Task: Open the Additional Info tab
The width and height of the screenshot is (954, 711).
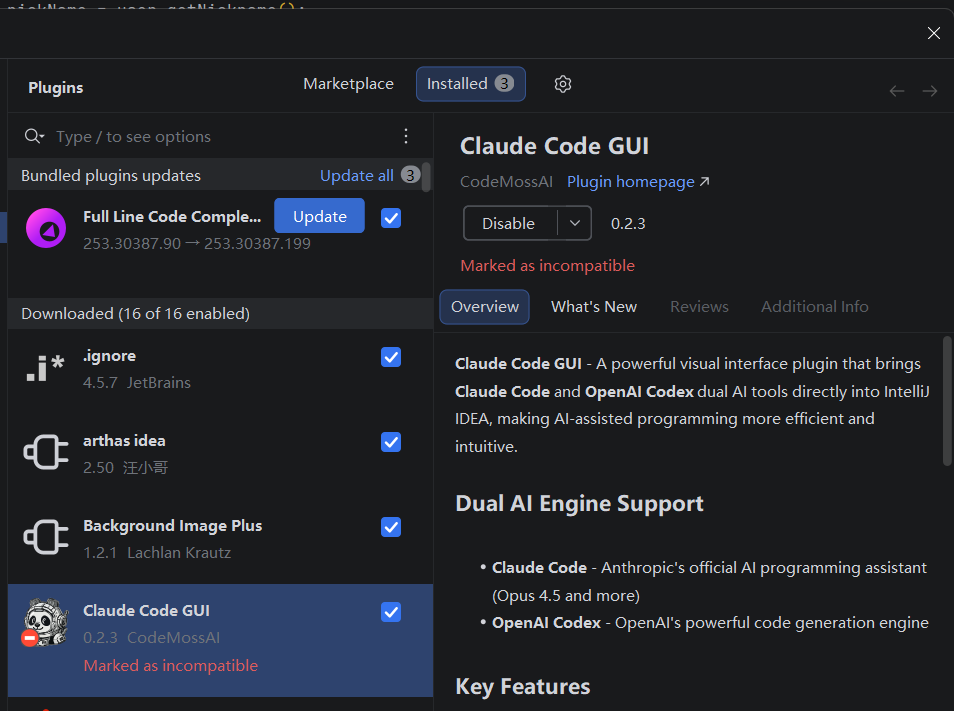Action: [x=815, y=307]
